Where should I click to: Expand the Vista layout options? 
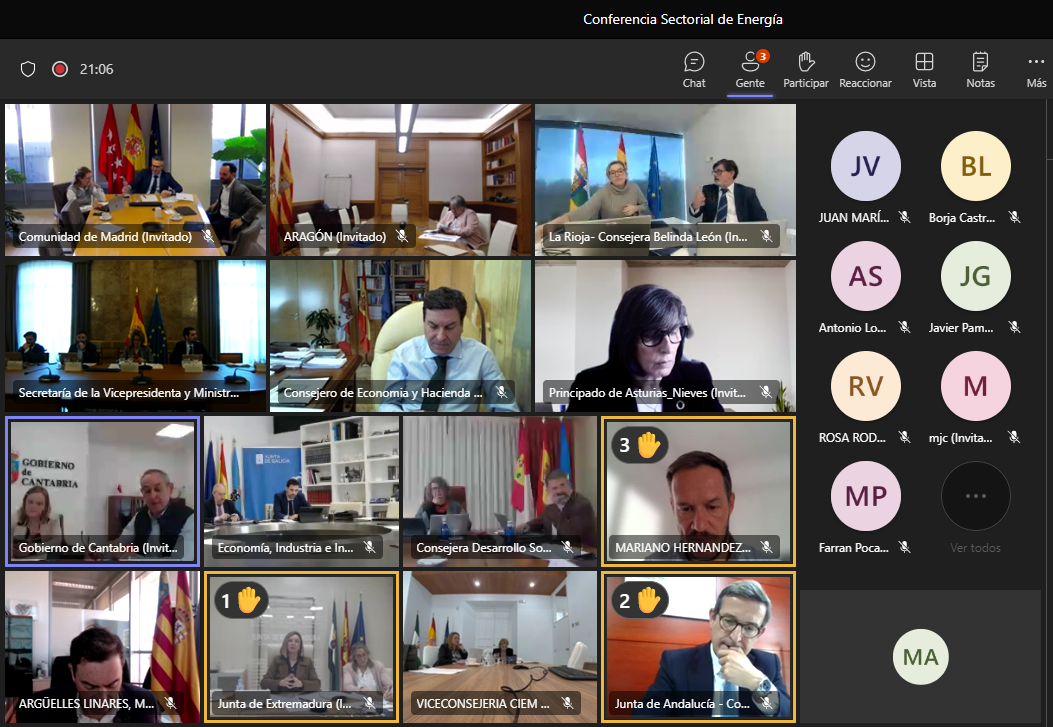coord(924,69)
